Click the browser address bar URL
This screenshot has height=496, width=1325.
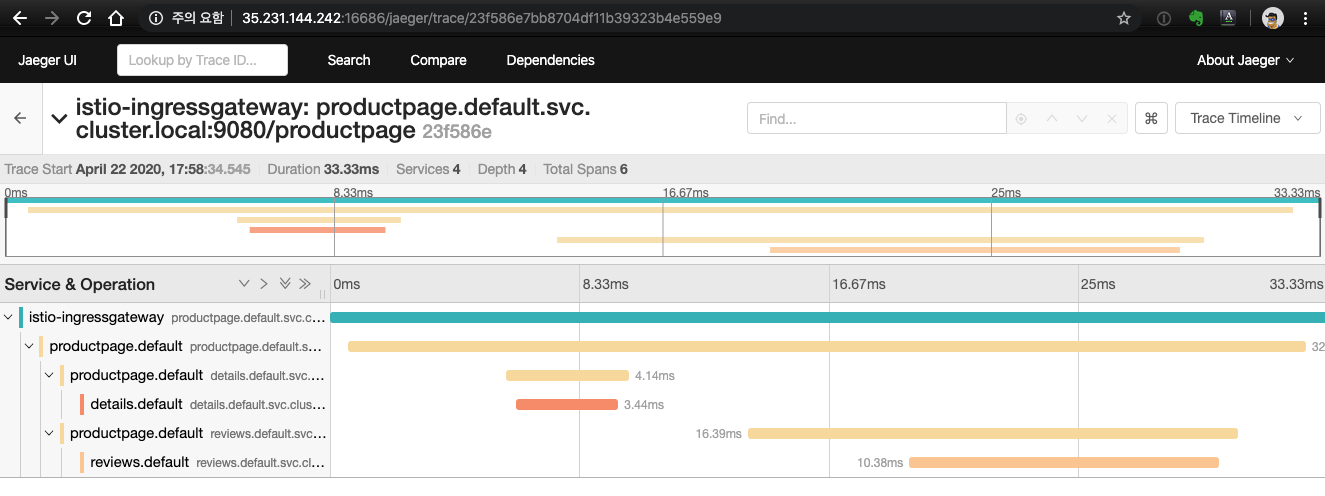(x=481, y=18)
